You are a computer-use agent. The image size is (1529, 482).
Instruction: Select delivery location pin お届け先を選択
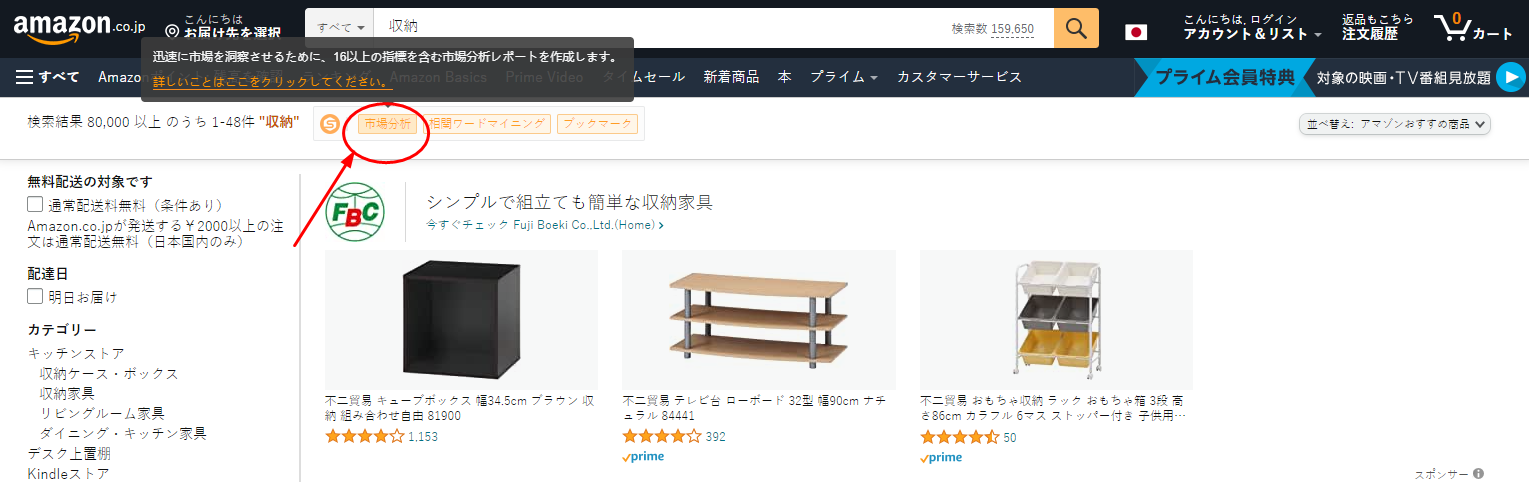[223, 27]
